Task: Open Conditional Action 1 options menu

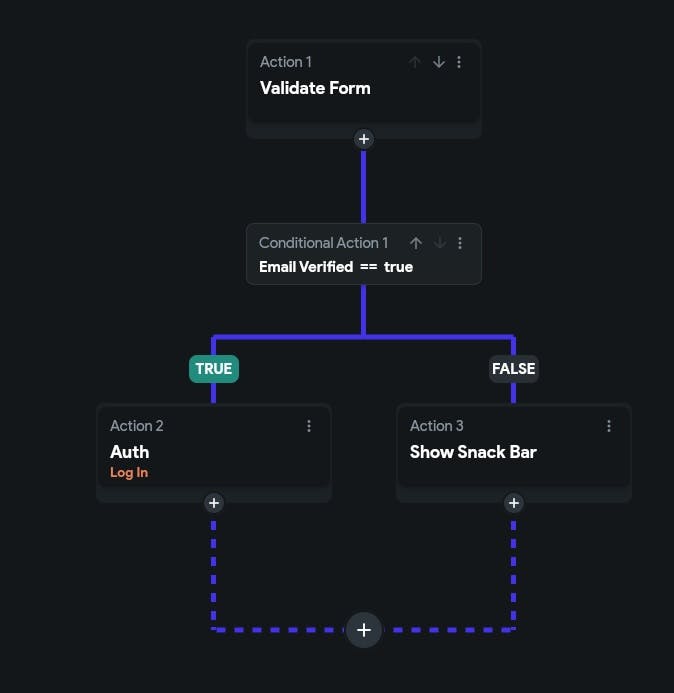Action: click(x=460, y=243)
